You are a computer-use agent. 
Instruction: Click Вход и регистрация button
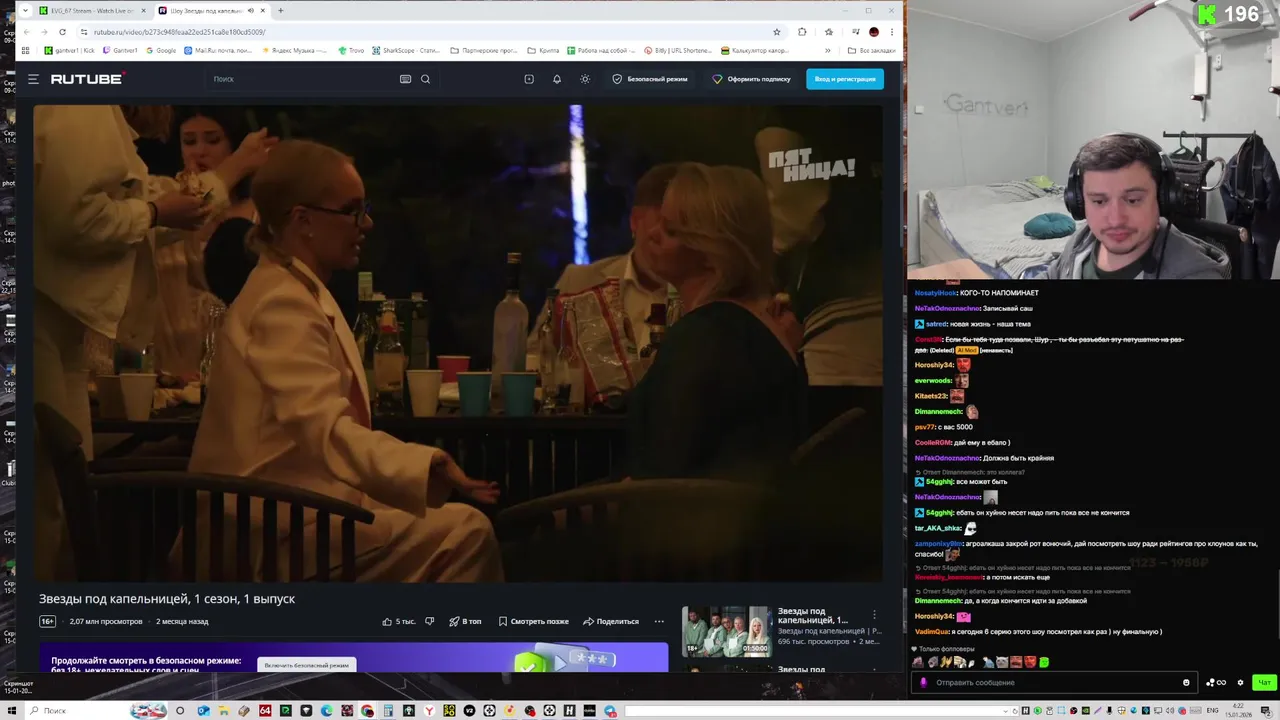845,79
